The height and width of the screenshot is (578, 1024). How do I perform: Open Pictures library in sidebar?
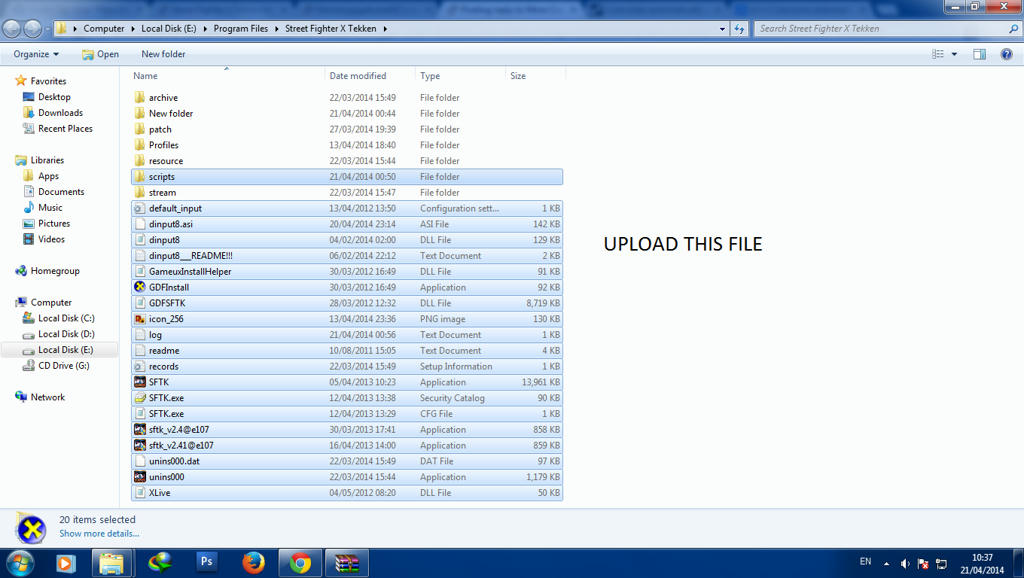tap(54, 223)
